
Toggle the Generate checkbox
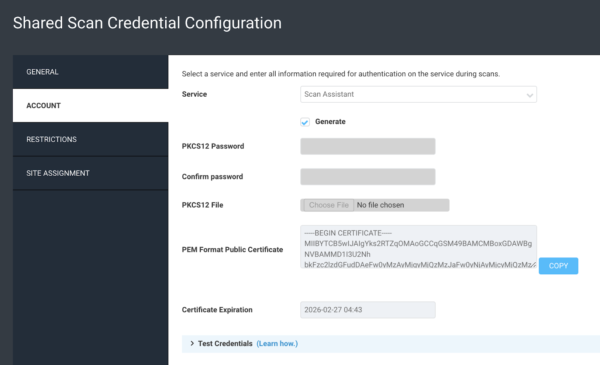(x=305, y=122)
